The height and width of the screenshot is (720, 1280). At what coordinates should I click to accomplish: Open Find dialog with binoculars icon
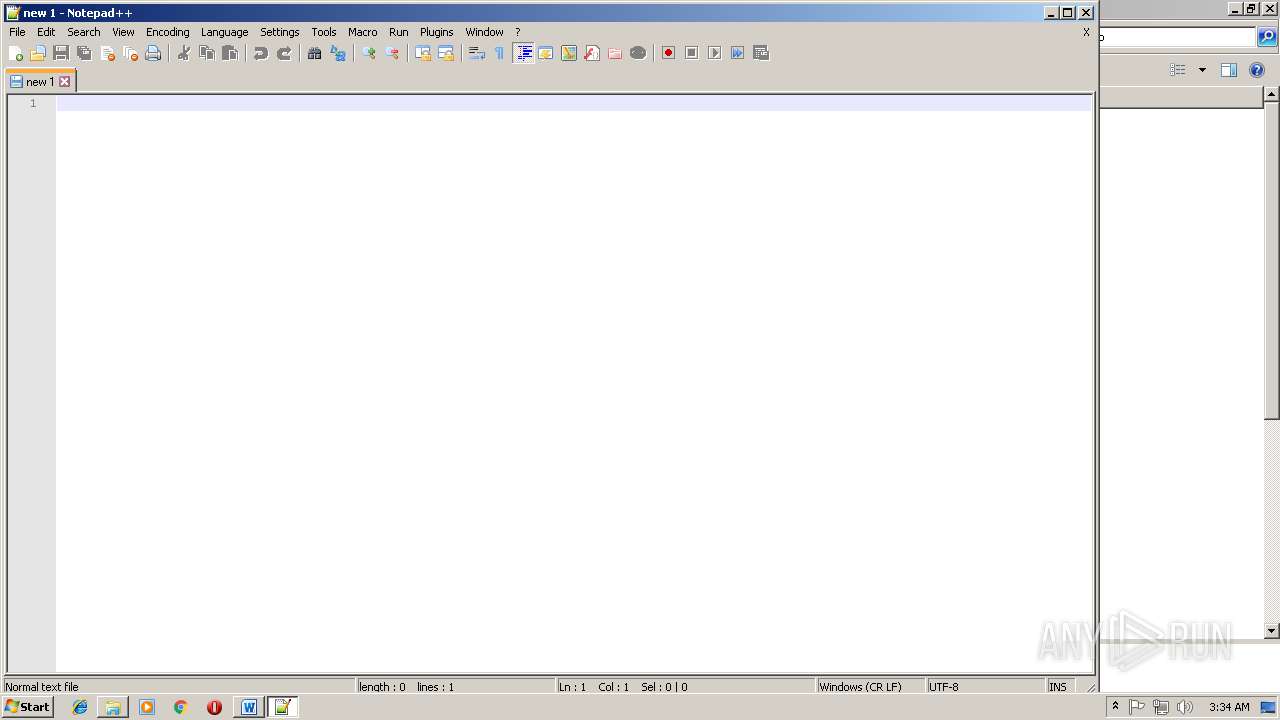[x=315, y=53]
